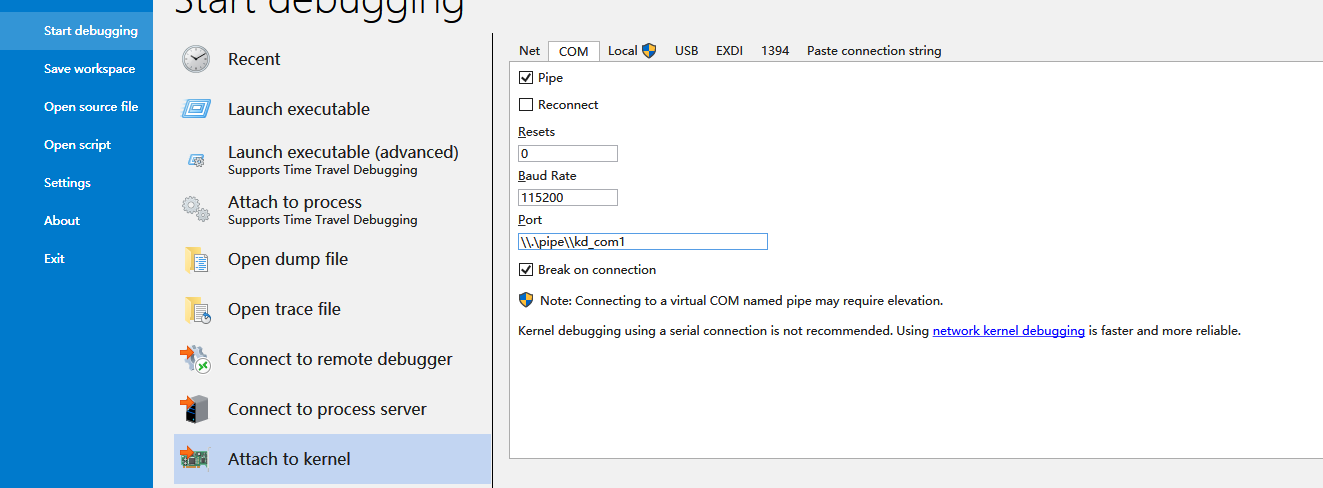1323x488 pixels.
Task: Click the Launch executable (advanced) gear icon
Action: tap(196, 160)
